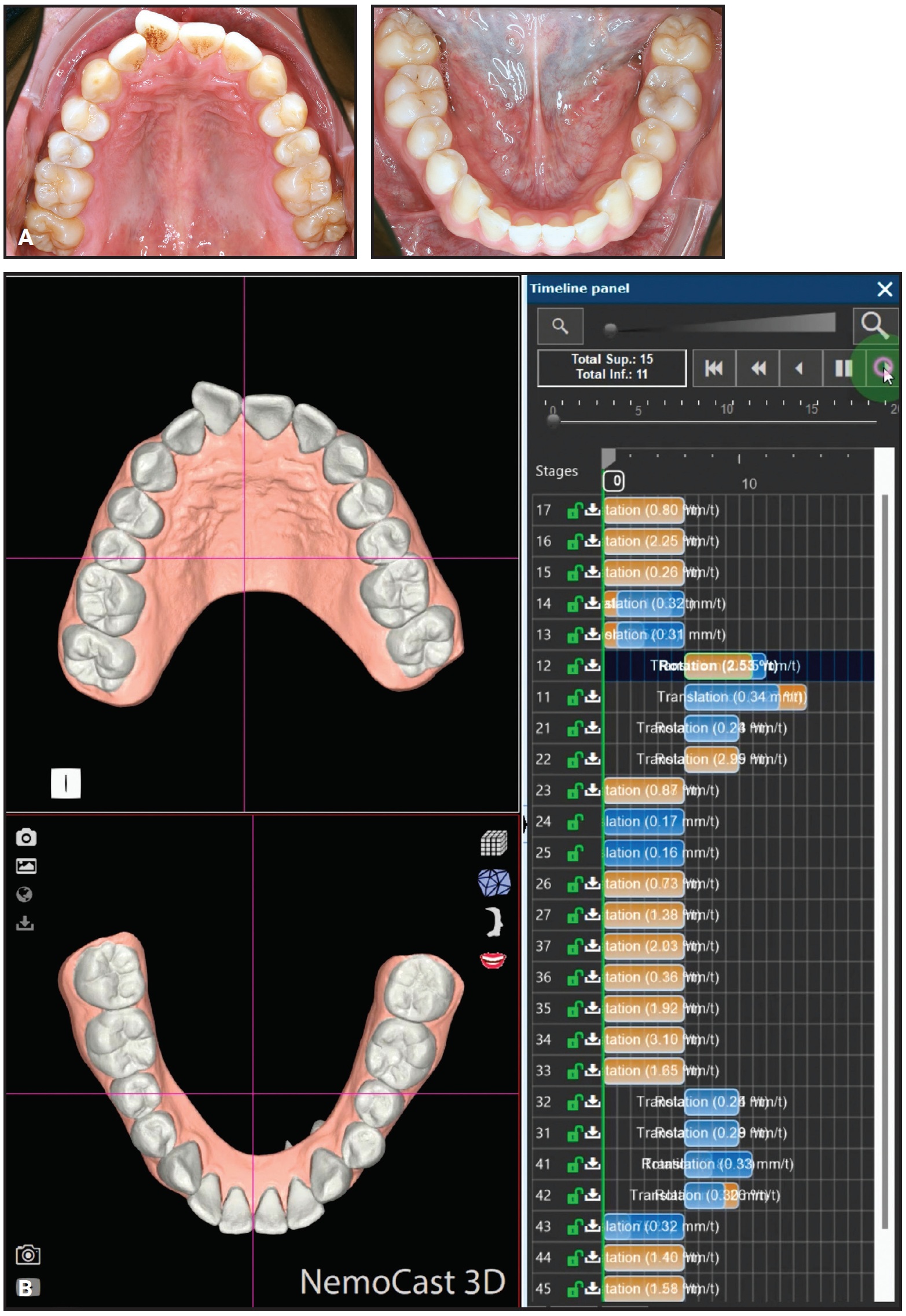This screenshot has width=906, height=1316.
Task: Click the timeline zoom slider handle
Action: coord(610,330)
